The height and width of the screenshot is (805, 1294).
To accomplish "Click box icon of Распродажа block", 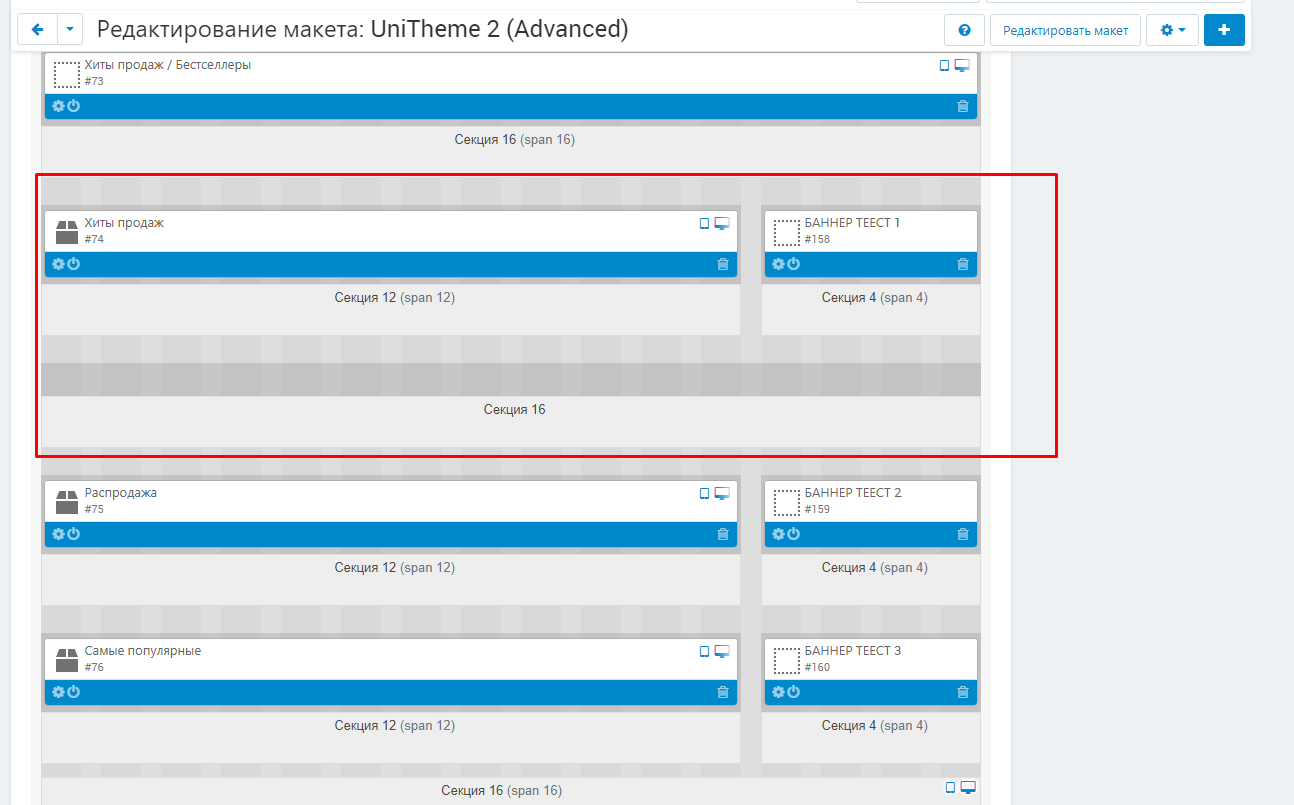I will 66,502.
